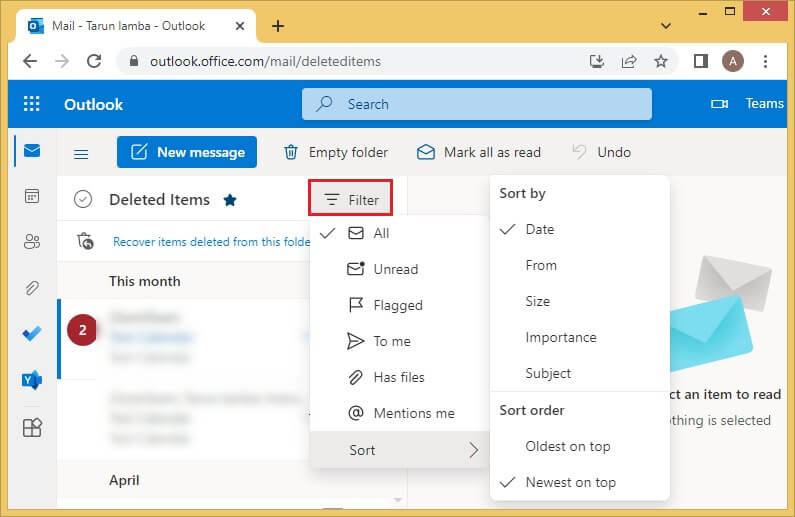The image size is (795, 517).
Task: Select Size in Sort by
Action: click(580, 302)
